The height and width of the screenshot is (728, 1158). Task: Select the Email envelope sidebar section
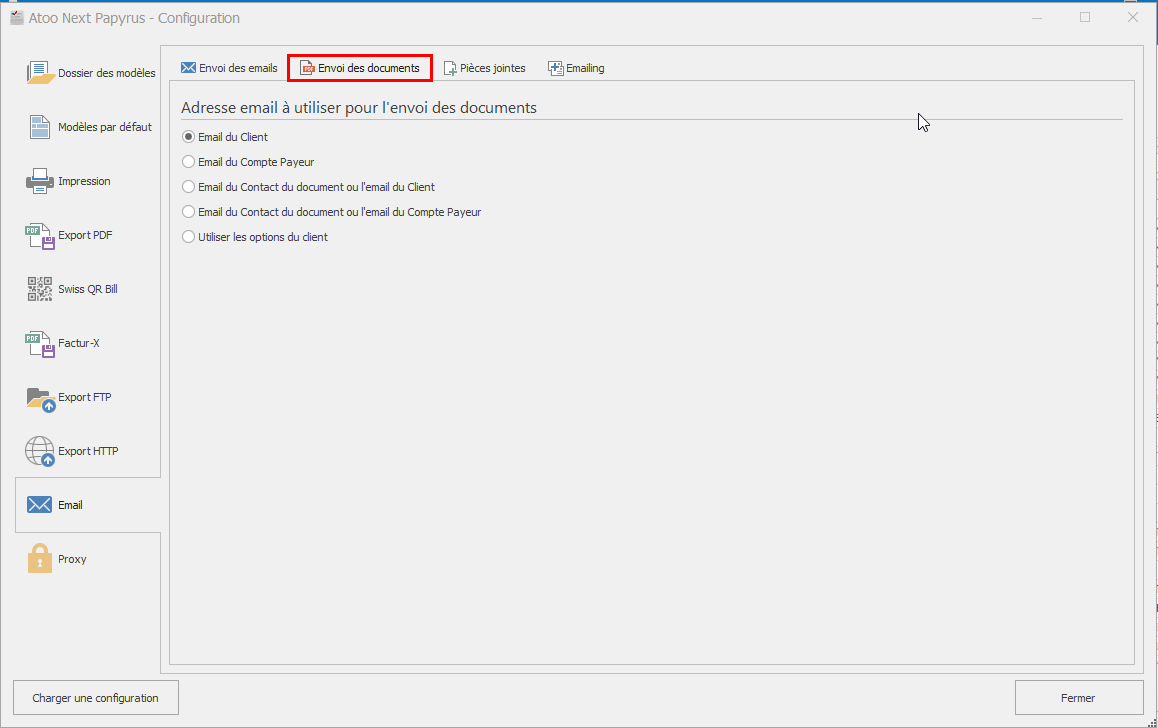40,505
